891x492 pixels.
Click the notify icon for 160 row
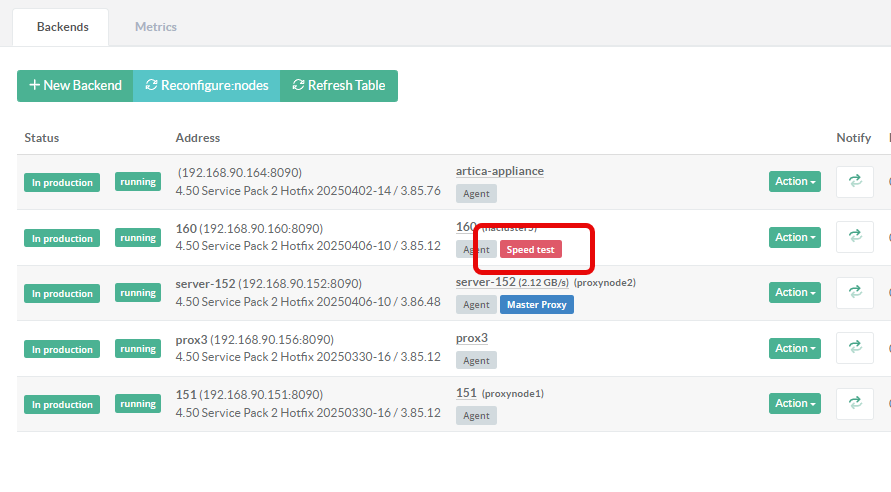click(854, 237)
